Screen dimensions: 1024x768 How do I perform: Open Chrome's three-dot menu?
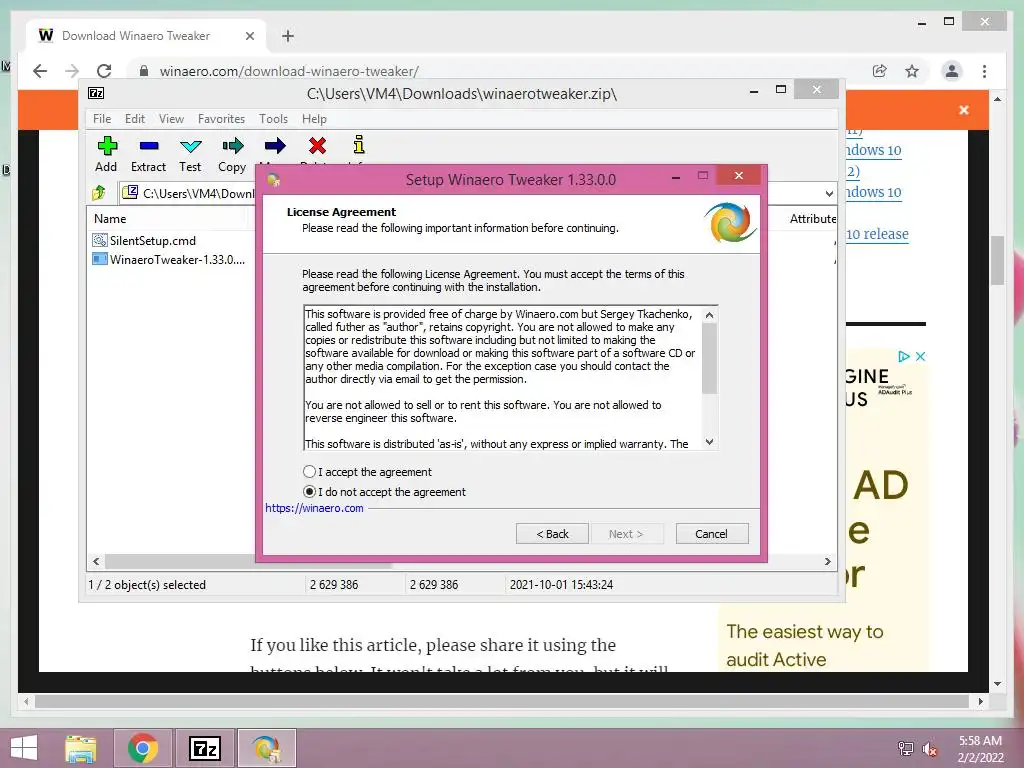[984, 71]
